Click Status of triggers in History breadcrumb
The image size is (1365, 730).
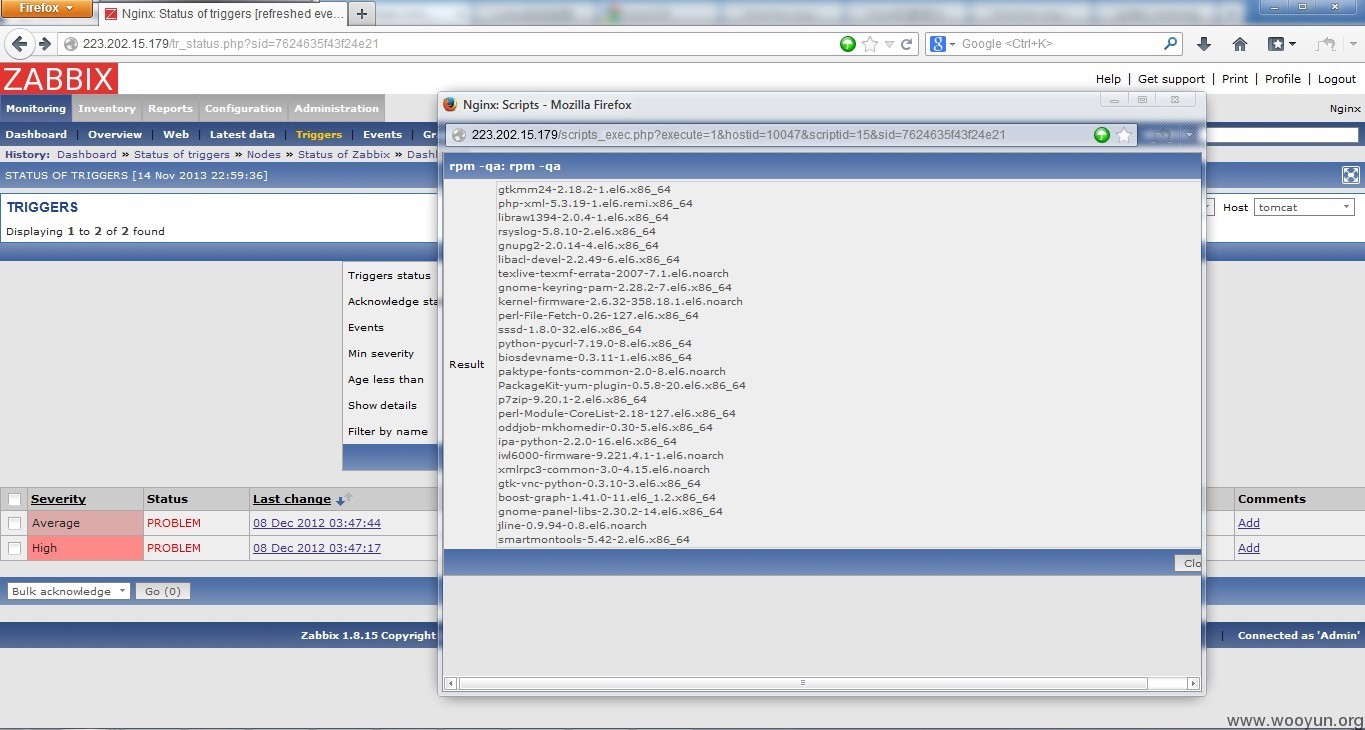coord(182,155)
